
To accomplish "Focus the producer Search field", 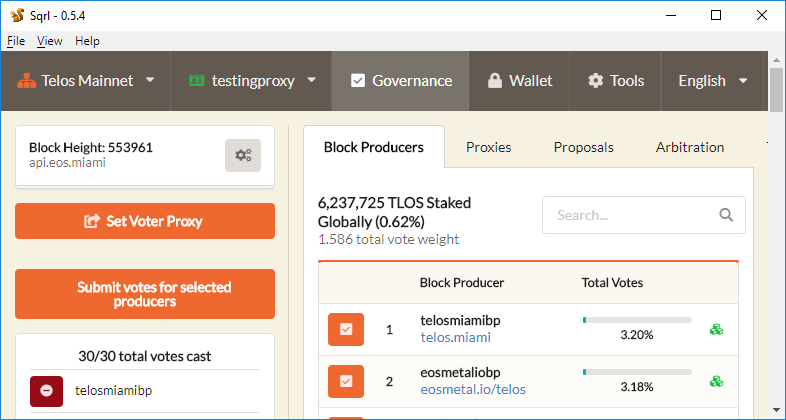I will (x=644, y=215).
